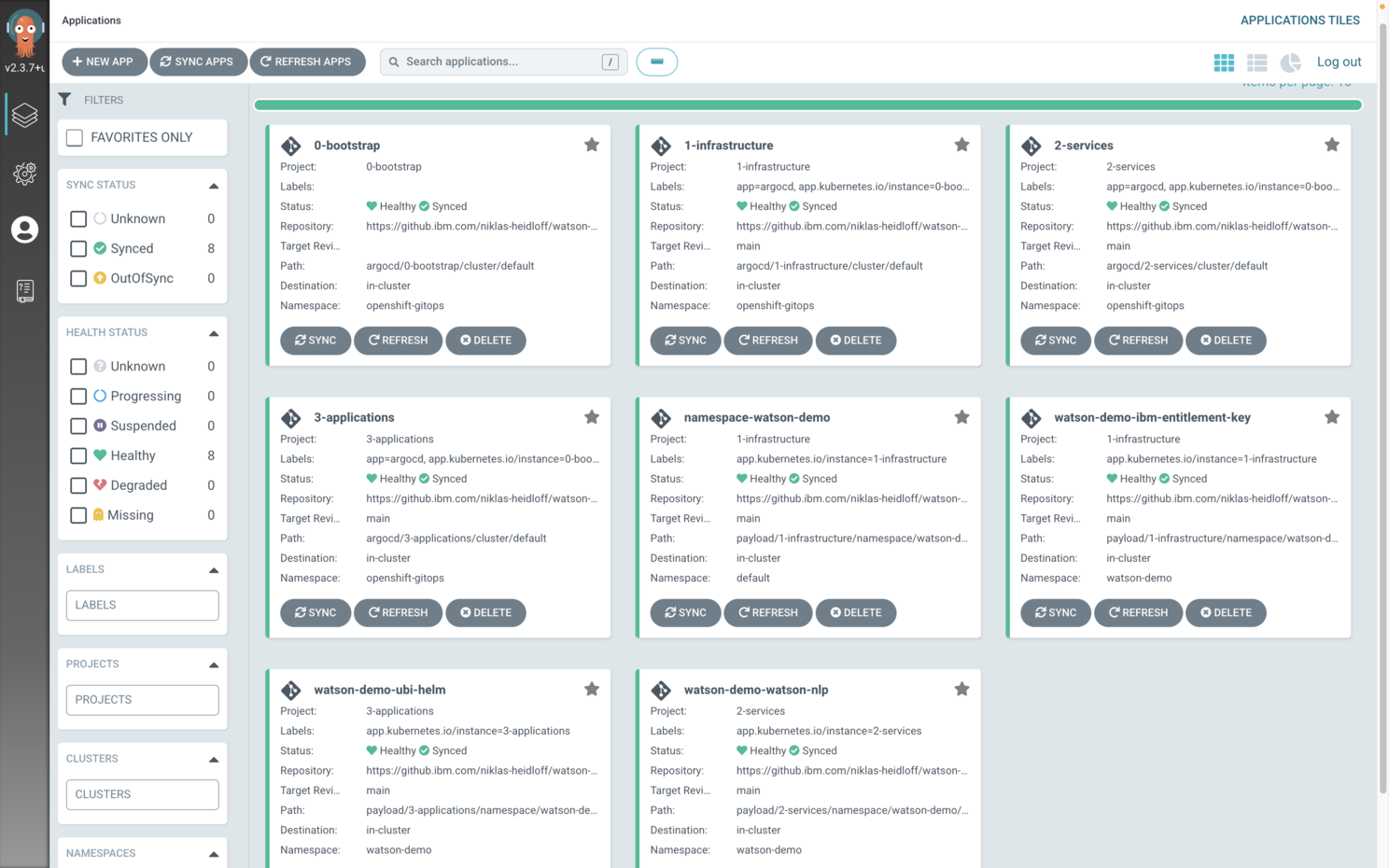Screen dimensions: 1389x868
Task: Refresh the 1-infrastructure application
Action: pos(767,340)
